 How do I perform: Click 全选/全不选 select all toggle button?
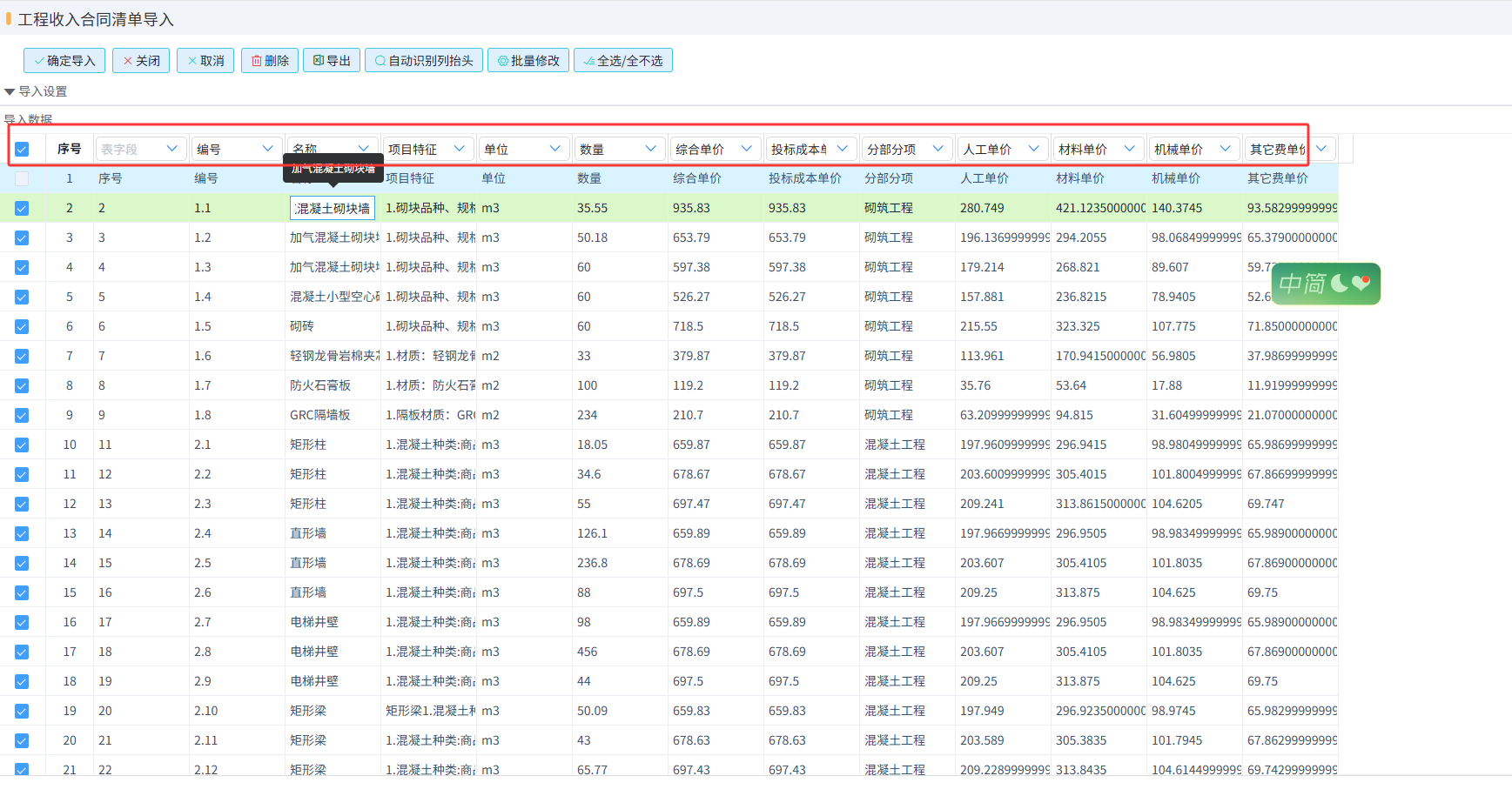[x=623, y=60]
